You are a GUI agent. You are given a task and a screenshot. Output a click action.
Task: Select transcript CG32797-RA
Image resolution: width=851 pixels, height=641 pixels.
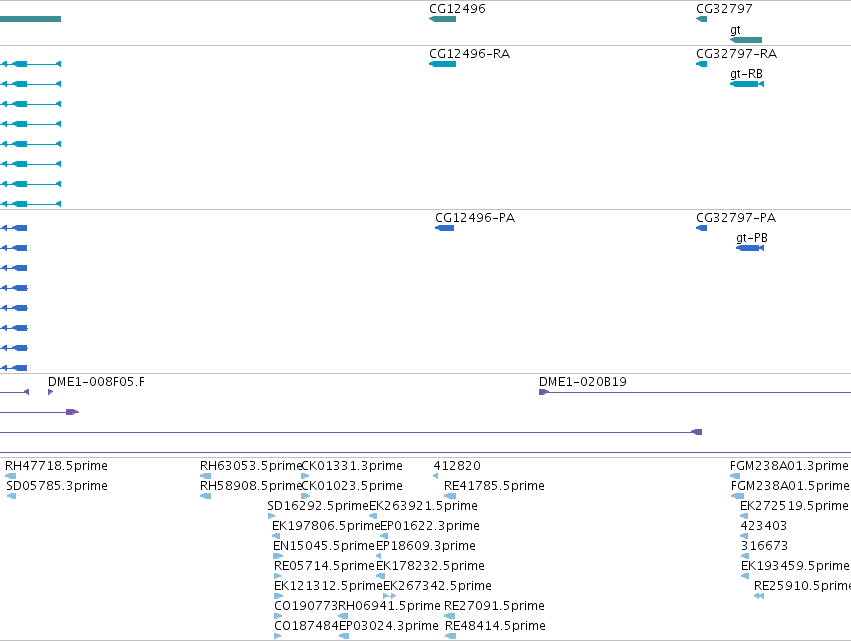click(701, 64)
